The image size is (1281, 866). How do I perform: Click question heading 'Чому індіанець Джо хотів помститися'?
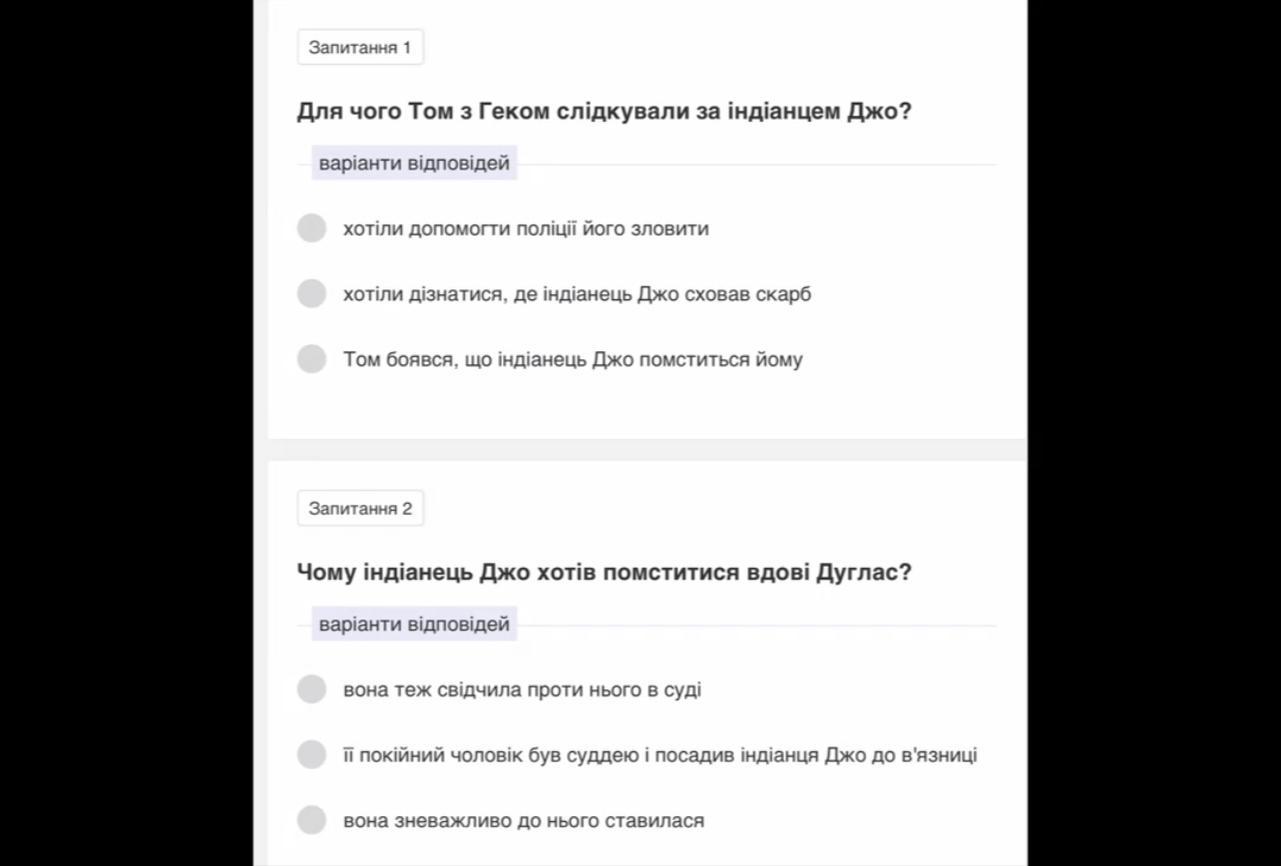point(604,572)
